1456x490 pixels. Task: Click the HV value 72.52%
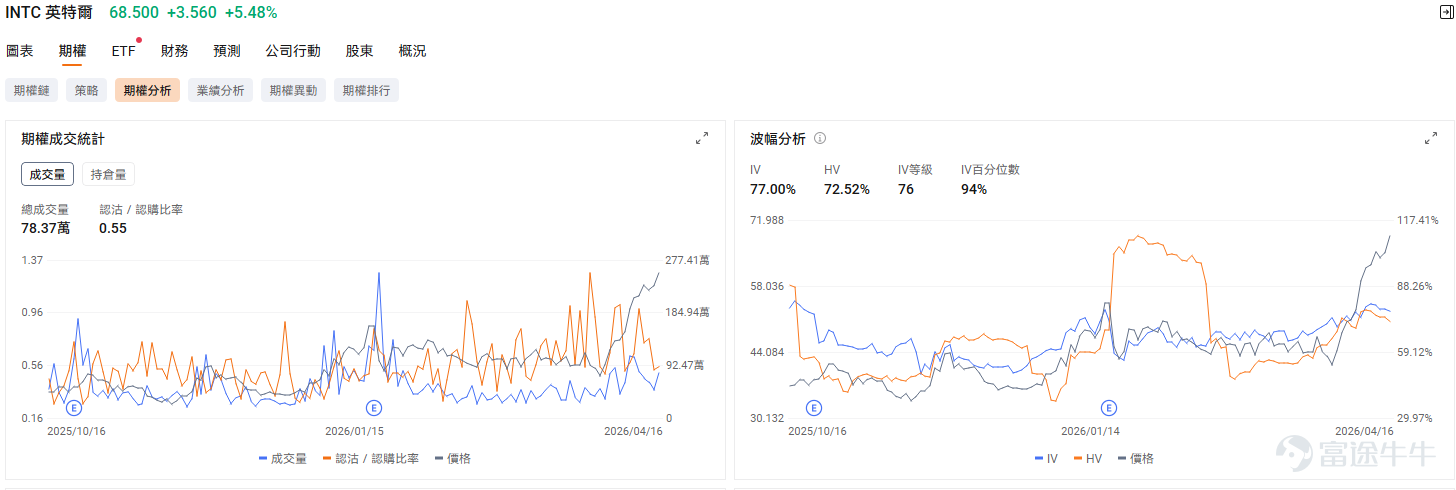tap(847, 189)
